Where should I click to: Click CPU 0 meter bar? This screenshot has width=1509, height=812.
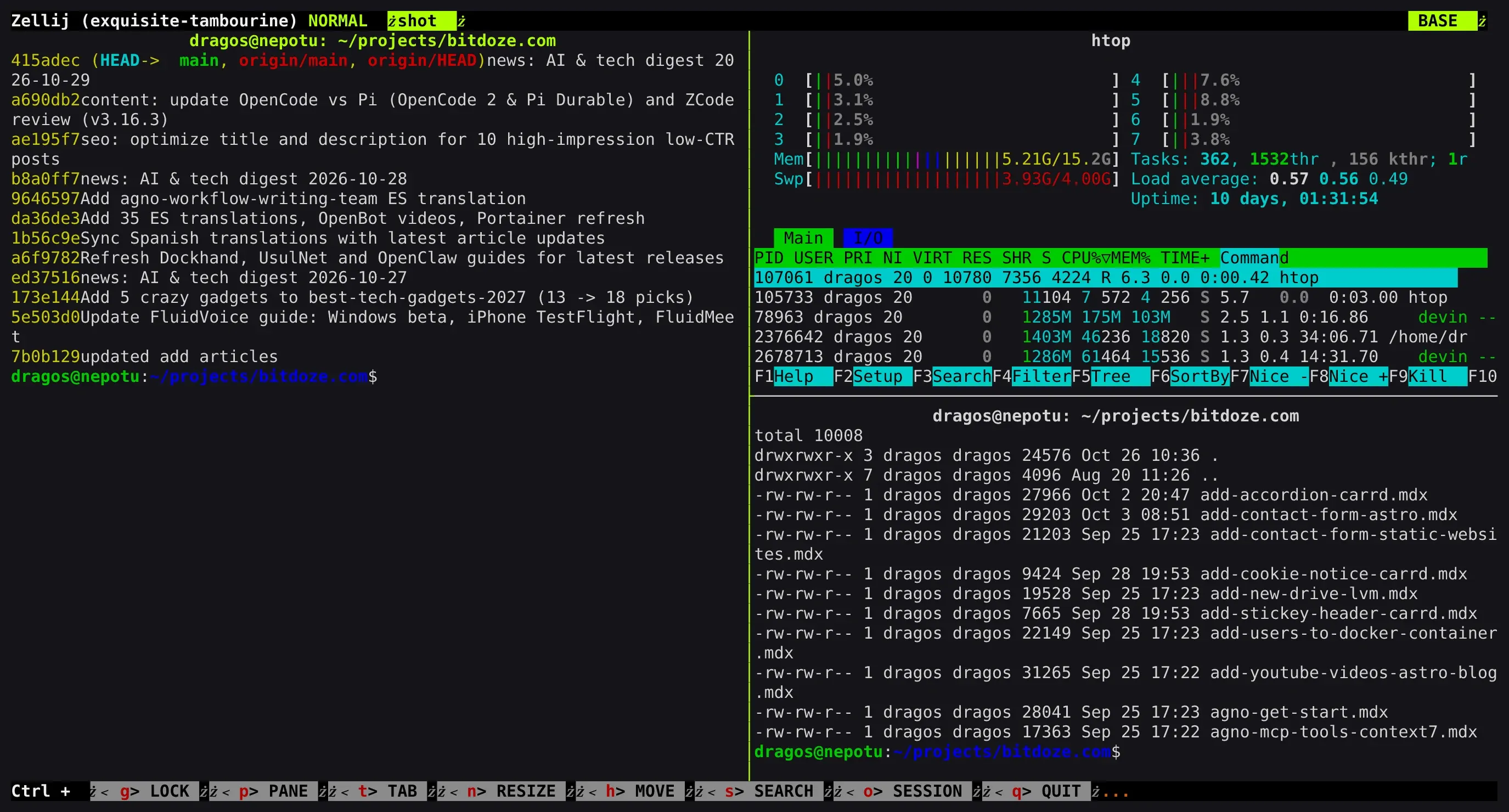coord(947,80)
